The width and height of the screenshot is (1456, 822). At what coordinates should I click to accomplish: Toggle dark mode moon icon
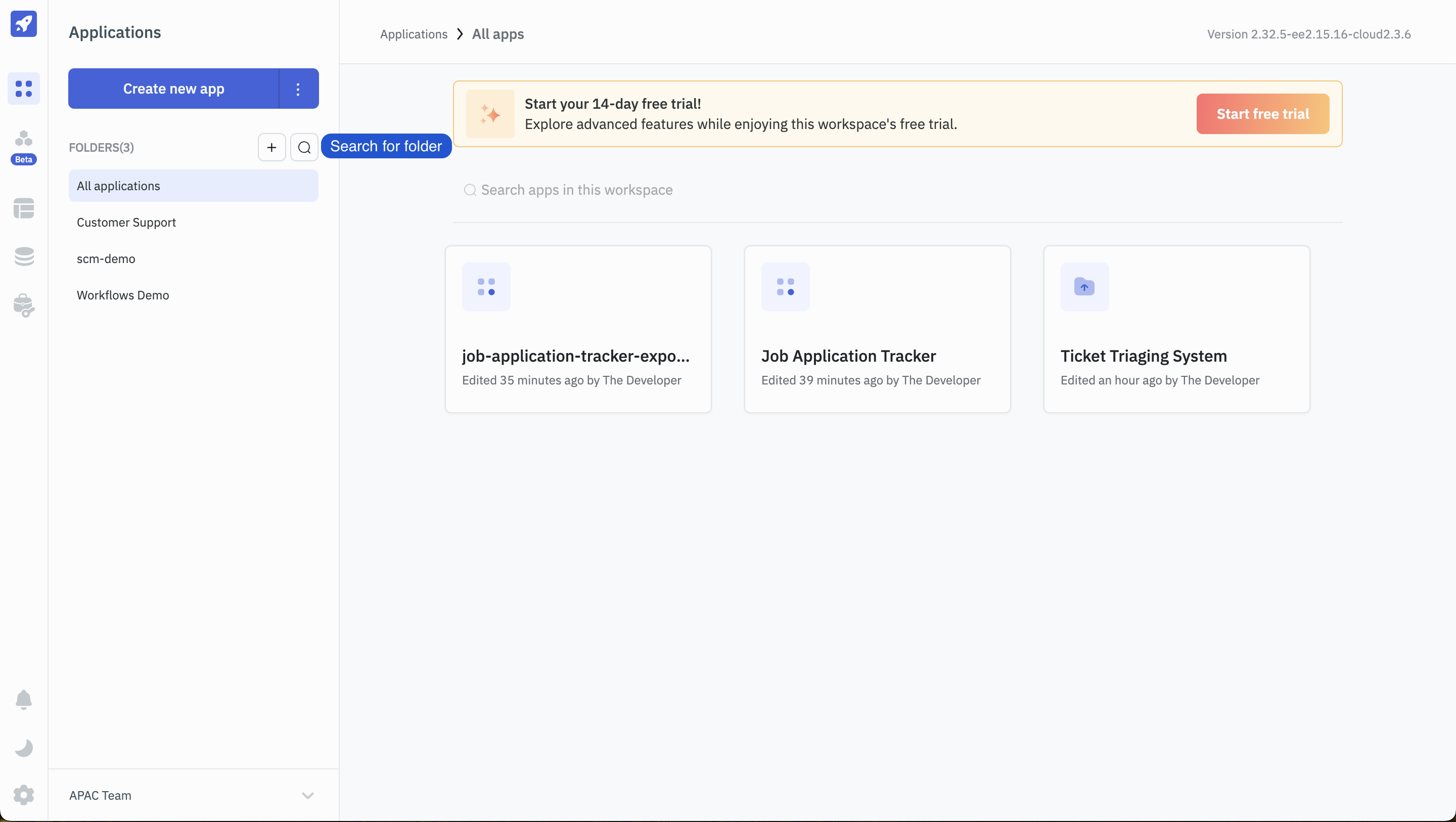(24, 748)
